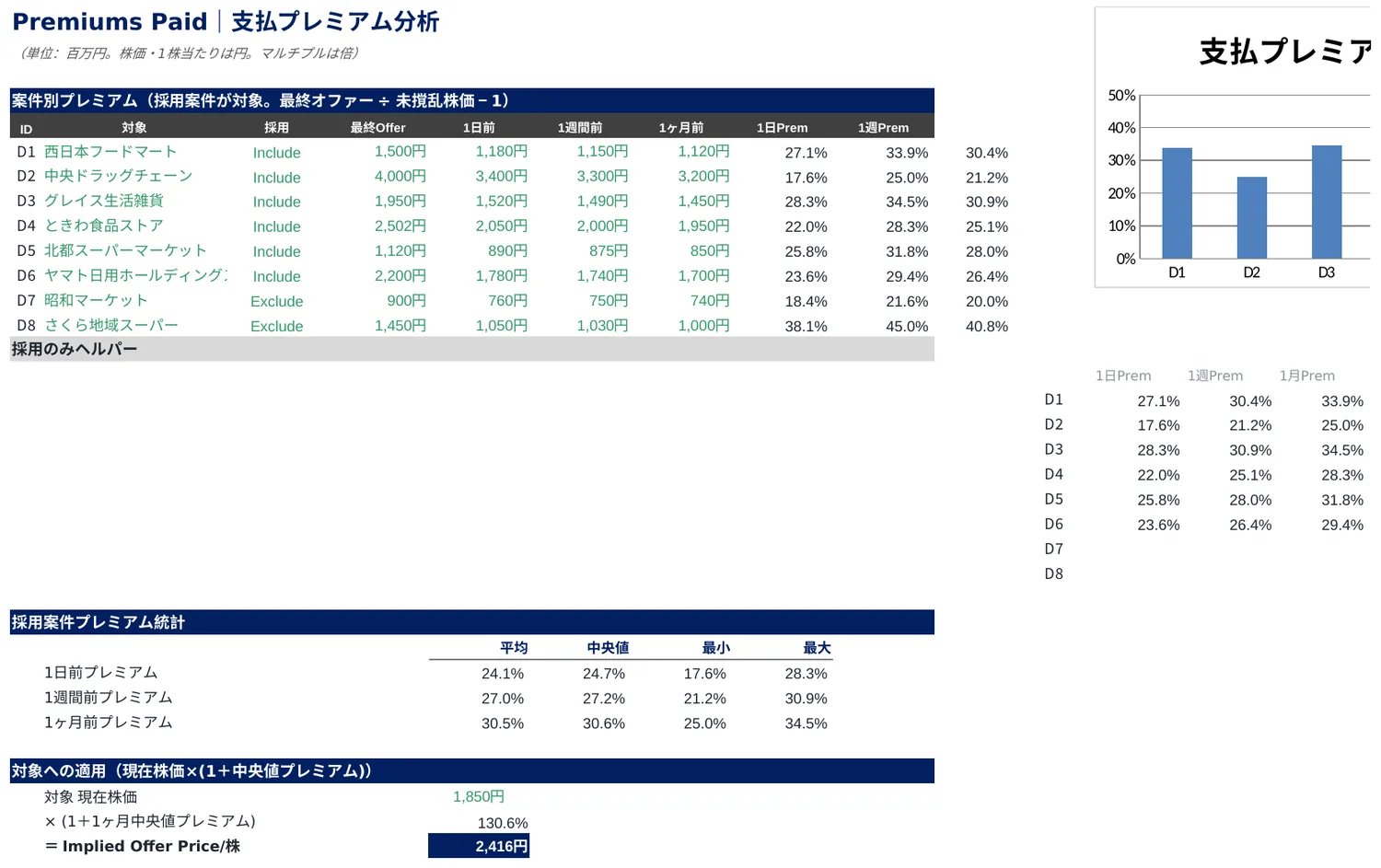Click the 対象 column header
The image size is (1381, 868).
click(134, 128)
